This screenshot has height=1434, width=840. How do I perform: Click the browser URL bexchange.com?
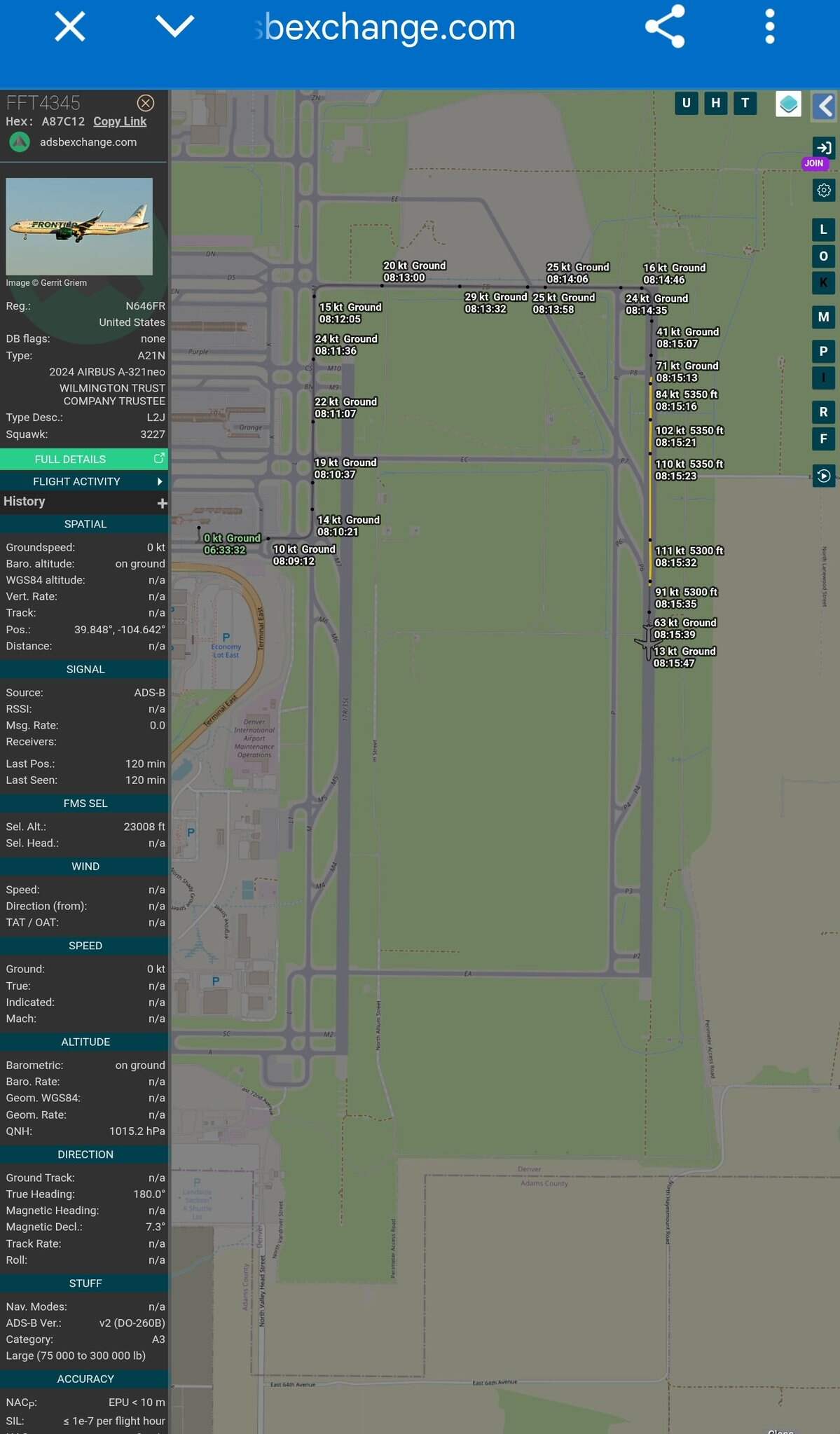[385, 27]
